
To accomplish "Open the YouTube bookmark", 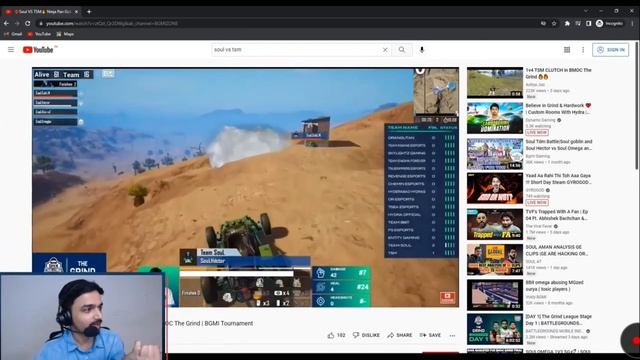I will [40, 34].
